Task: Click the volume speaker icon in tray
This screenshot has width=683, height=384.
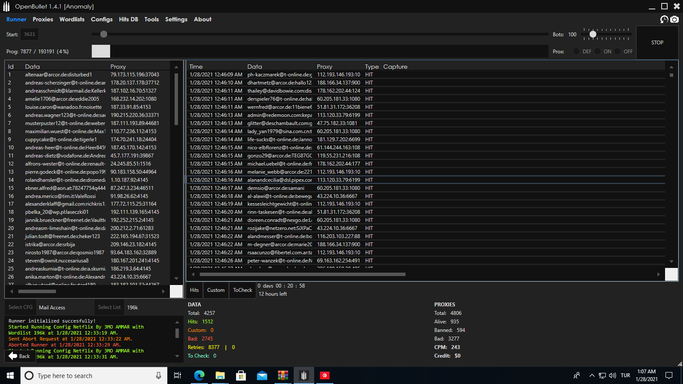Action: pyautogui.click(x=612, y=375)
